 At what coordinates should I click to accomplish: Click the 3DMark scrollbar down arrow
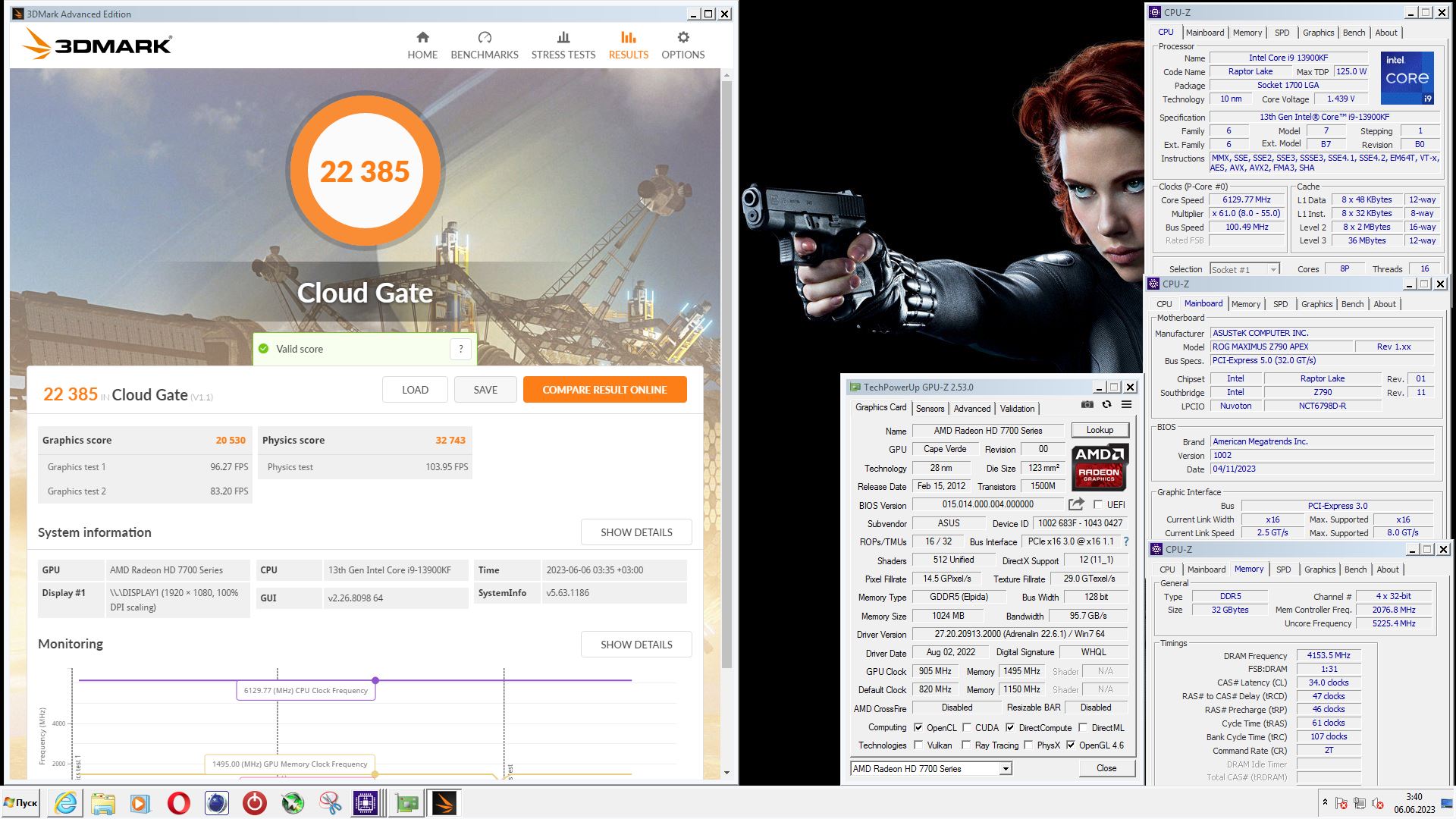tap(726, 773)
